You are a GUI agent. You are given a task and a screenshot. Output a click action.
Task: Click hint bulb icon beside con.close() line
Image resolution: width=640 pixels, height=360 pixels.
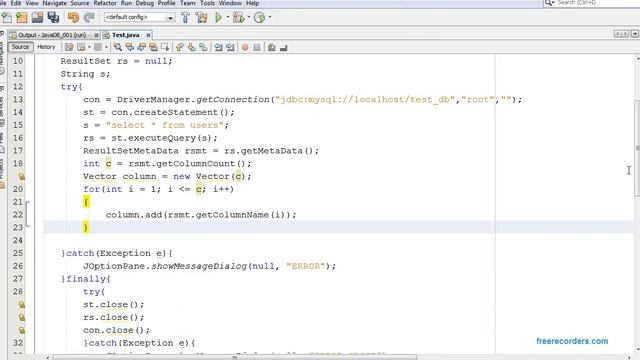[22, 330]
